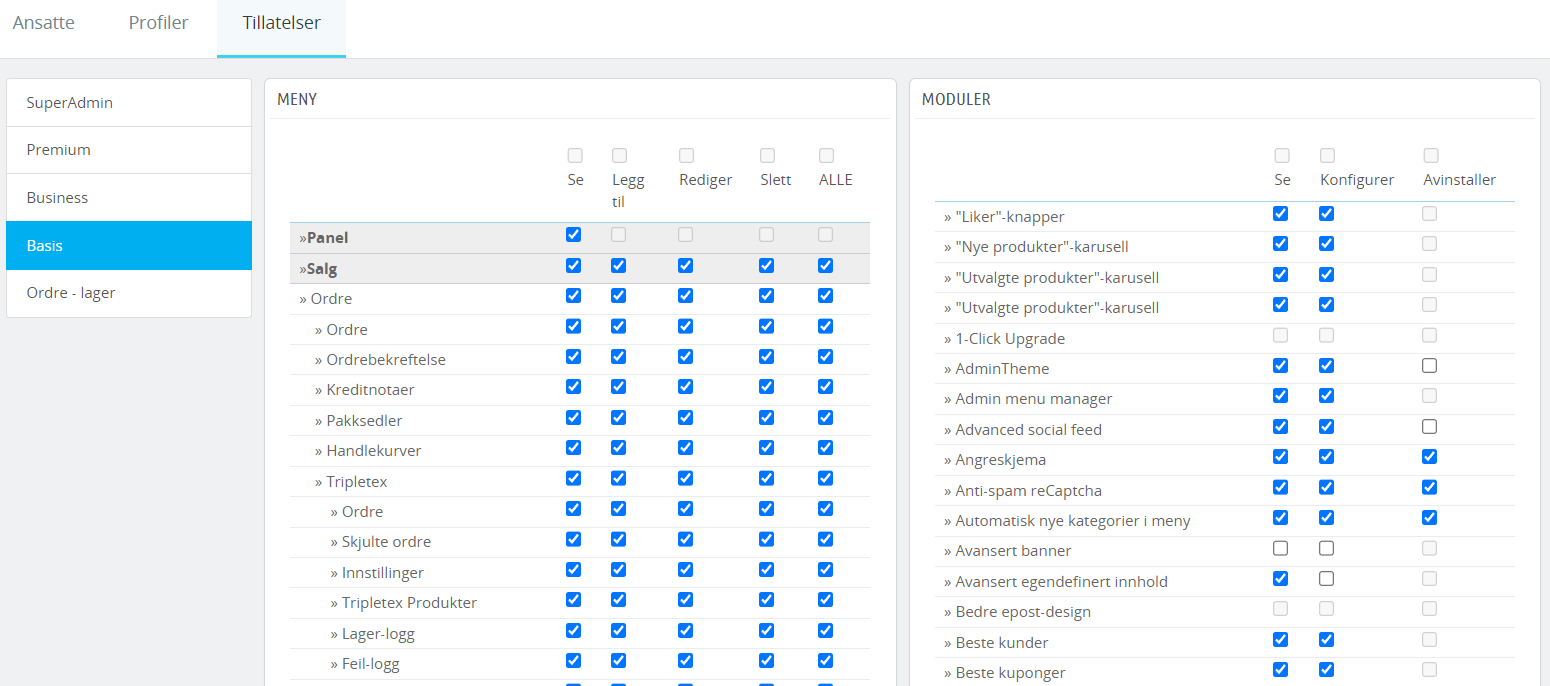Uncheck Avinstaller for Anti-spam reCaptcha
This screenshot has height=686, width=1550.
[x=1430, y=487]
